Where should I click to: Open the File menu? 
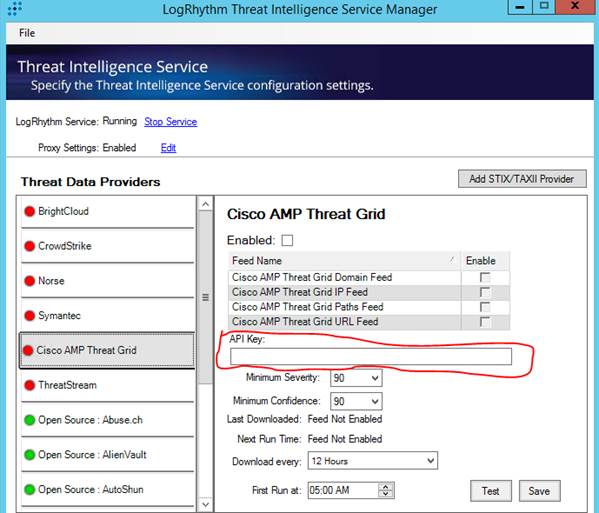[27, 33]
